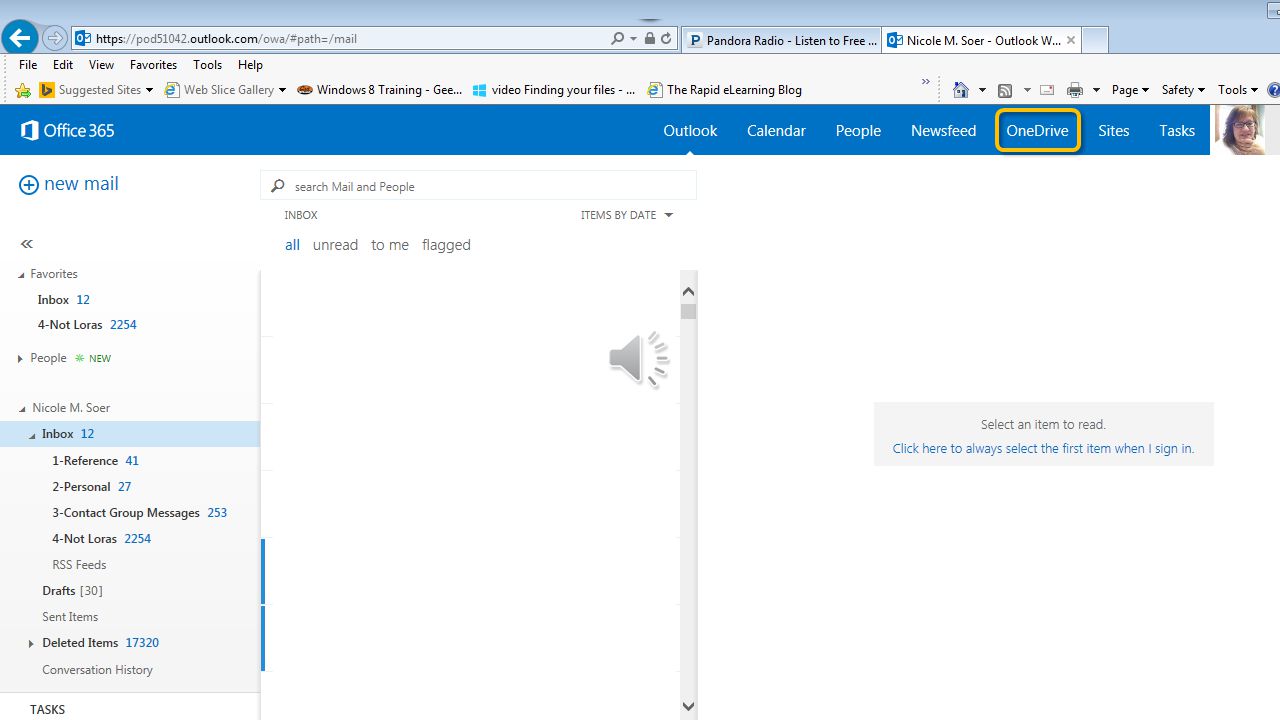1280x720 pixels.
Task: Open the Windows 8 Training favorite
Action: [379, 90]
